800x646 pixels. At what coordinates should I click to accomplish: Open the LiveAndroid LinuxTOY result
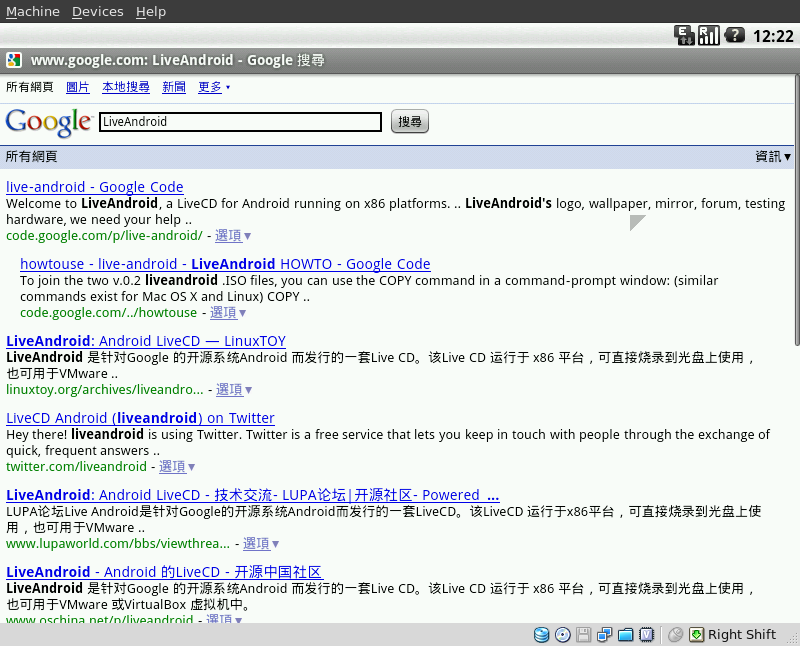(x=146, y=341)
